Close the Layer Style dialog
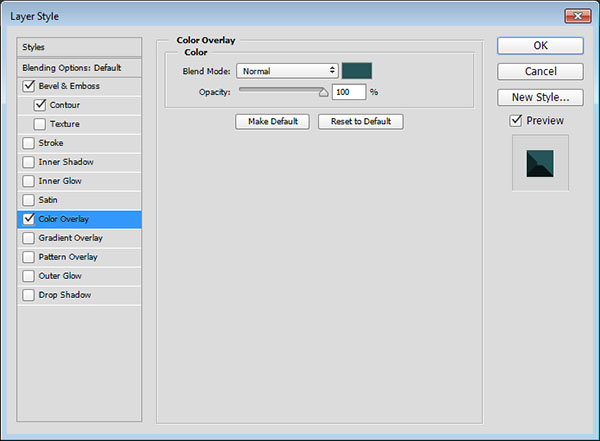The height and width of the screenshot is (441, 600). click(578, 16)
